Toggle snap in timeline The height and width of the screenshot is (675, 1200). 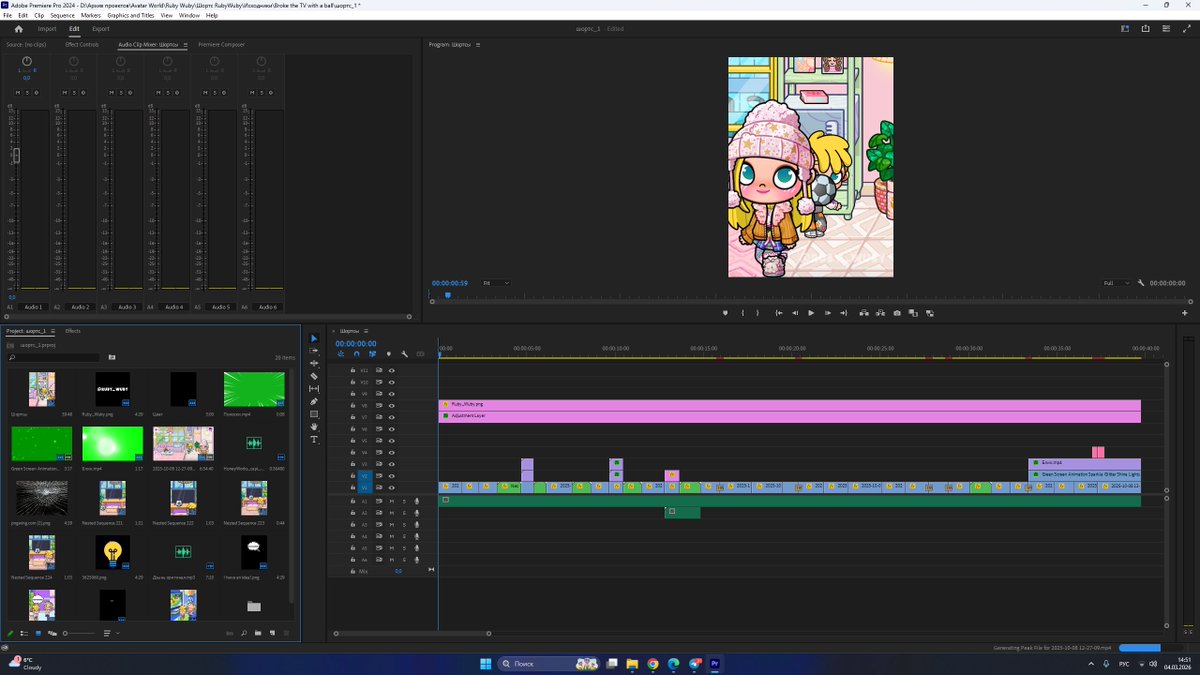[x=357, y=353]
